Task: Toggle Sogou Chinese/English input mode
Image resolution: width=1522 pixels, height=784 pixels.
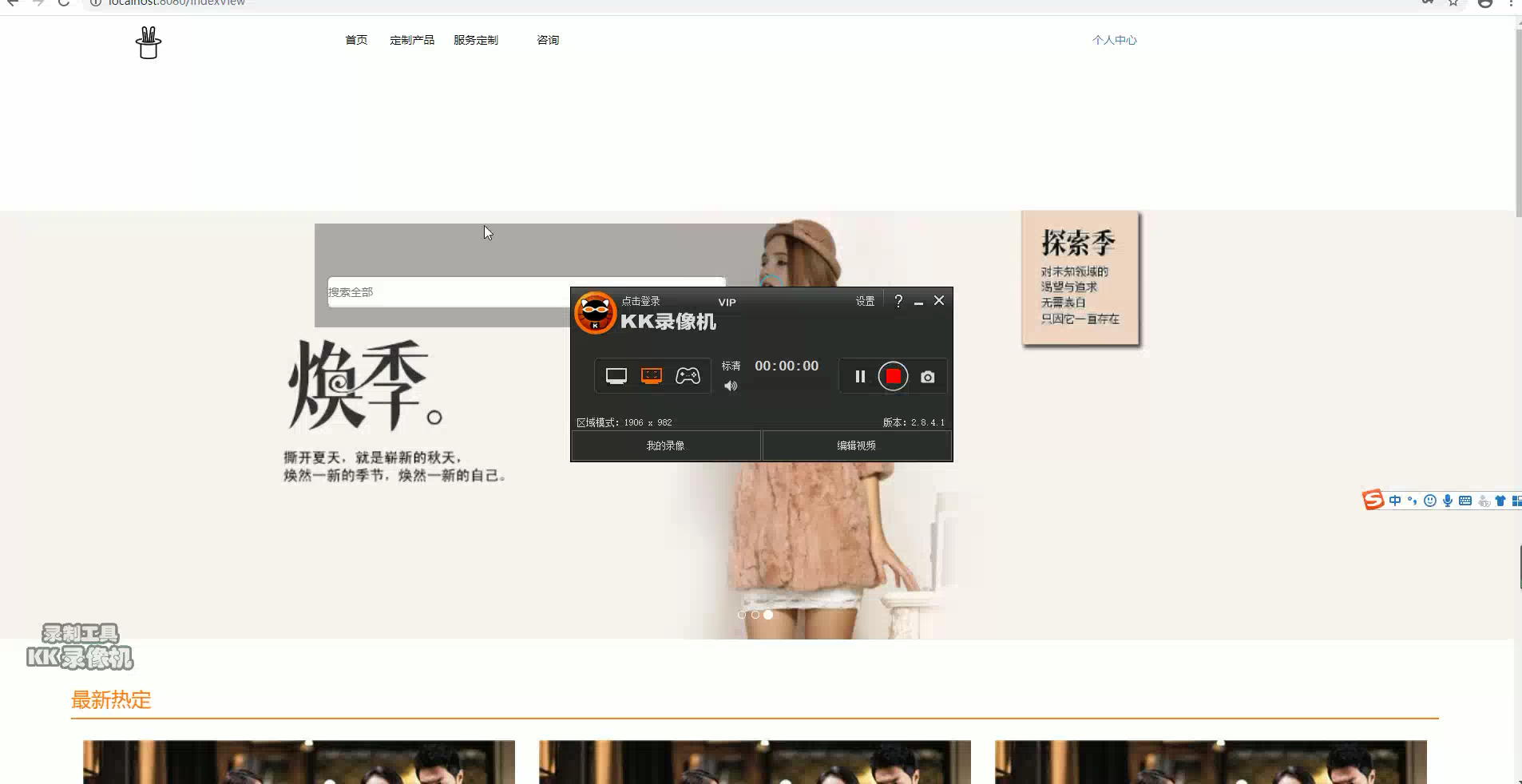Action: coord(1395,501)
